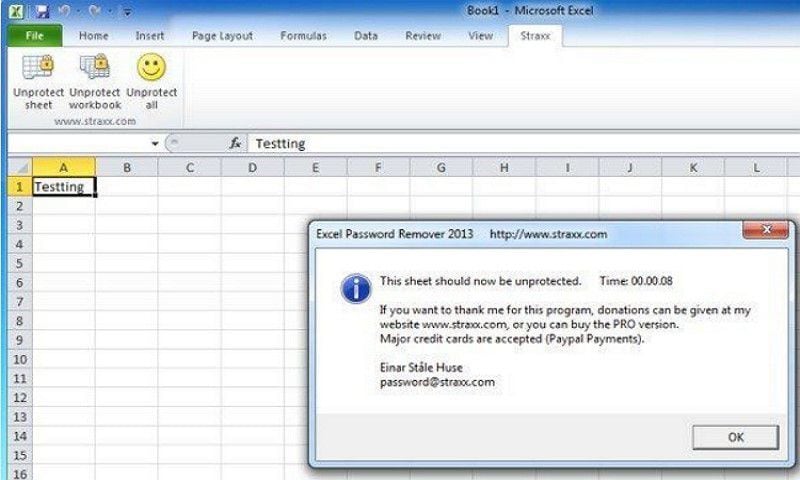Click the fx insert function icon
800x480 pixels.
tap(235, 143)
